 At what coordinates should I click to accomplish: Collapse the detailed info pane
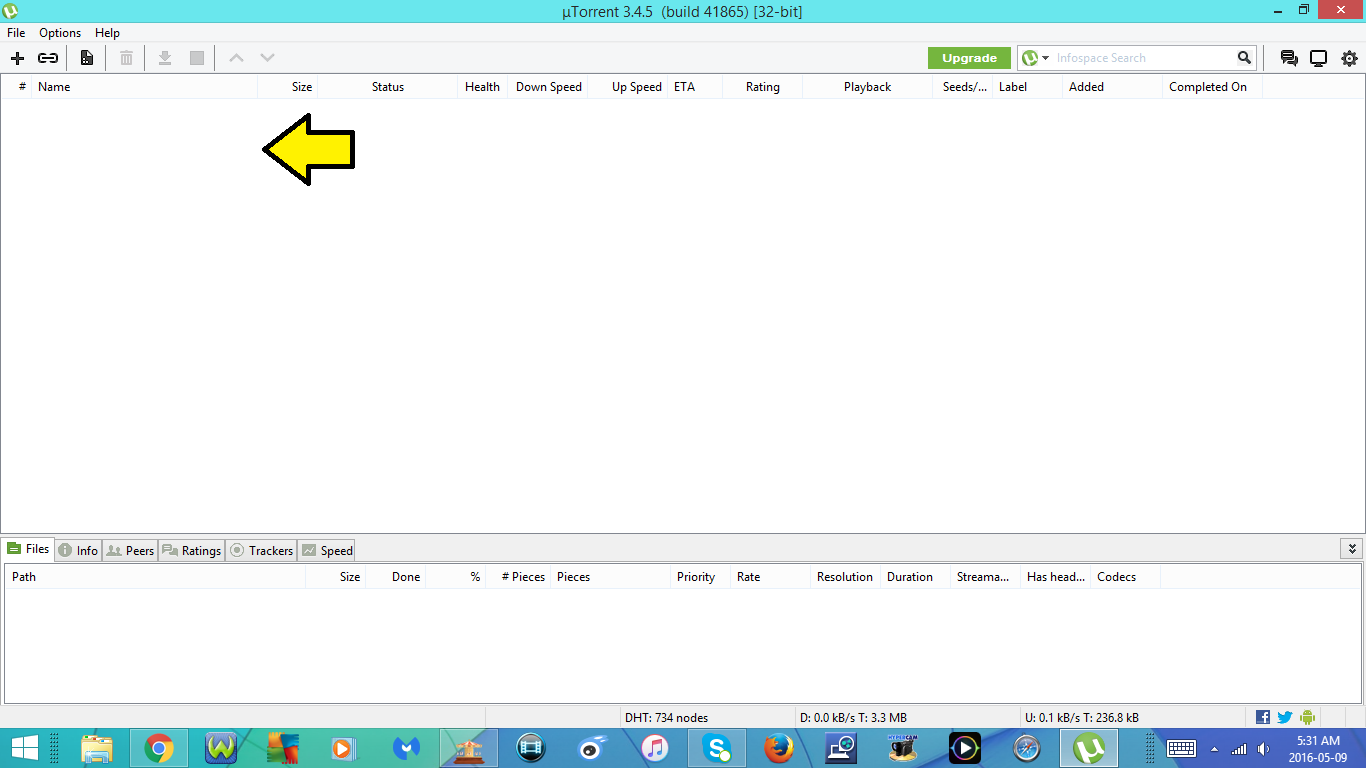coord(1352,549)
